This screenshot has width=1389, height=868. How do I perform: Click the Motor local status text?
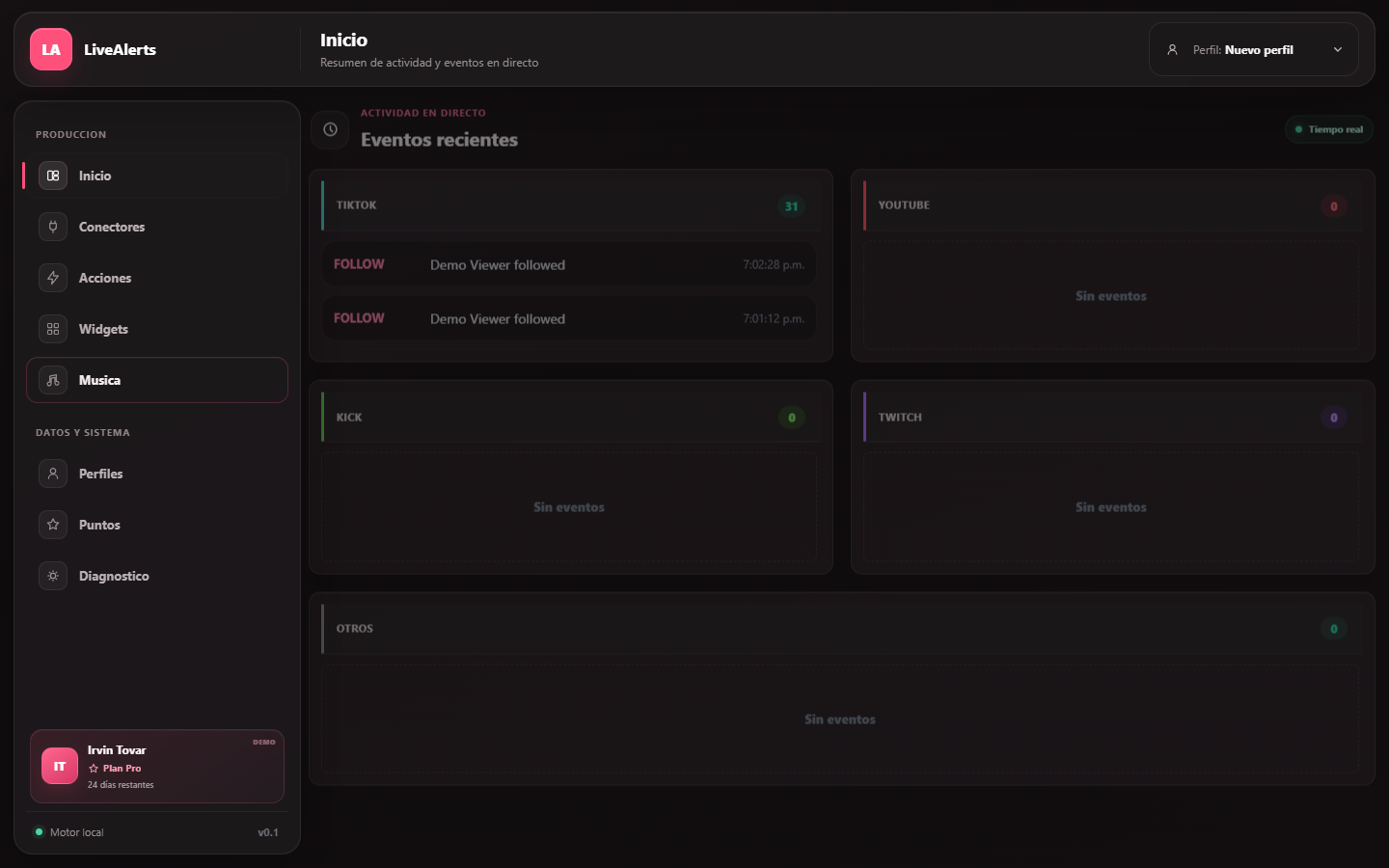coord(77,832)
